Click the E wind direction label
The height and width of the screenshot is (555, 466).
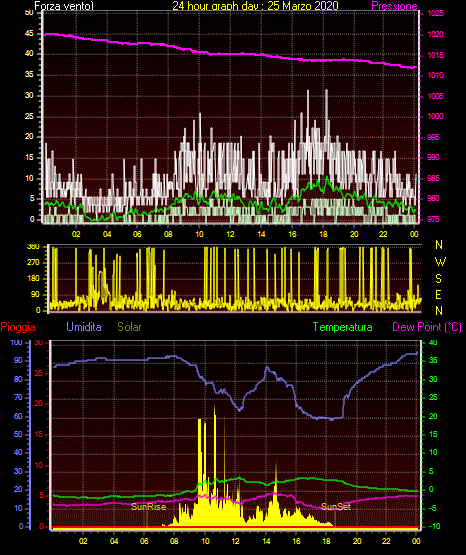pyautogui.click(x=438, y=294)
